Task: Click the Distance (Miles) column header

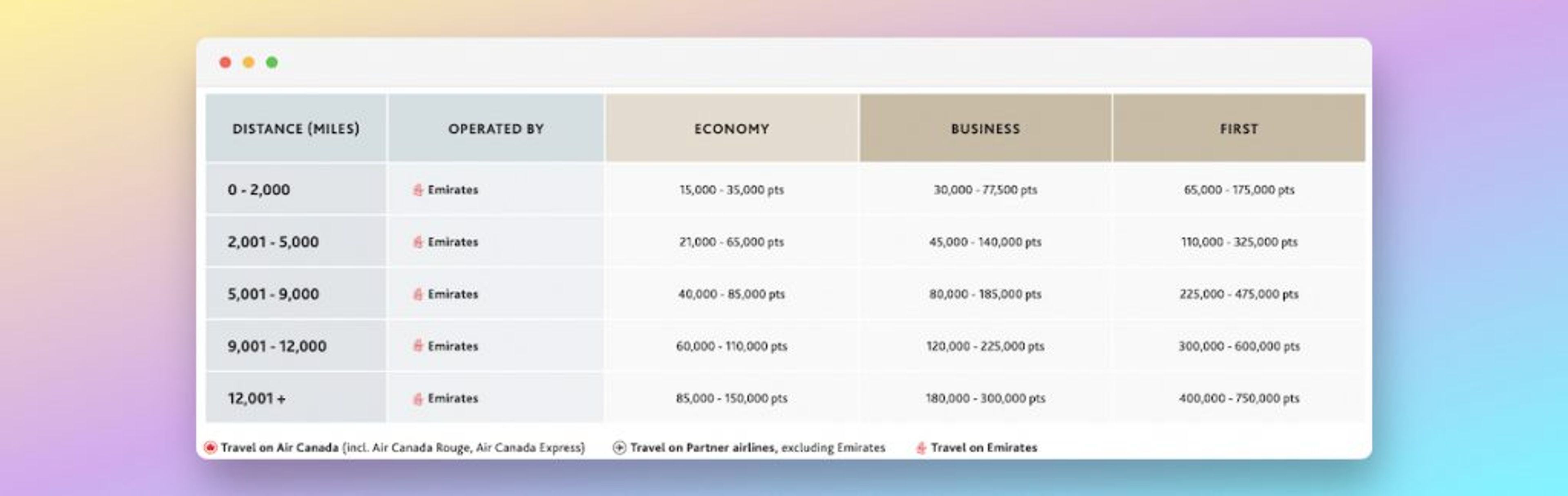Action: click(x=296, y=129)
